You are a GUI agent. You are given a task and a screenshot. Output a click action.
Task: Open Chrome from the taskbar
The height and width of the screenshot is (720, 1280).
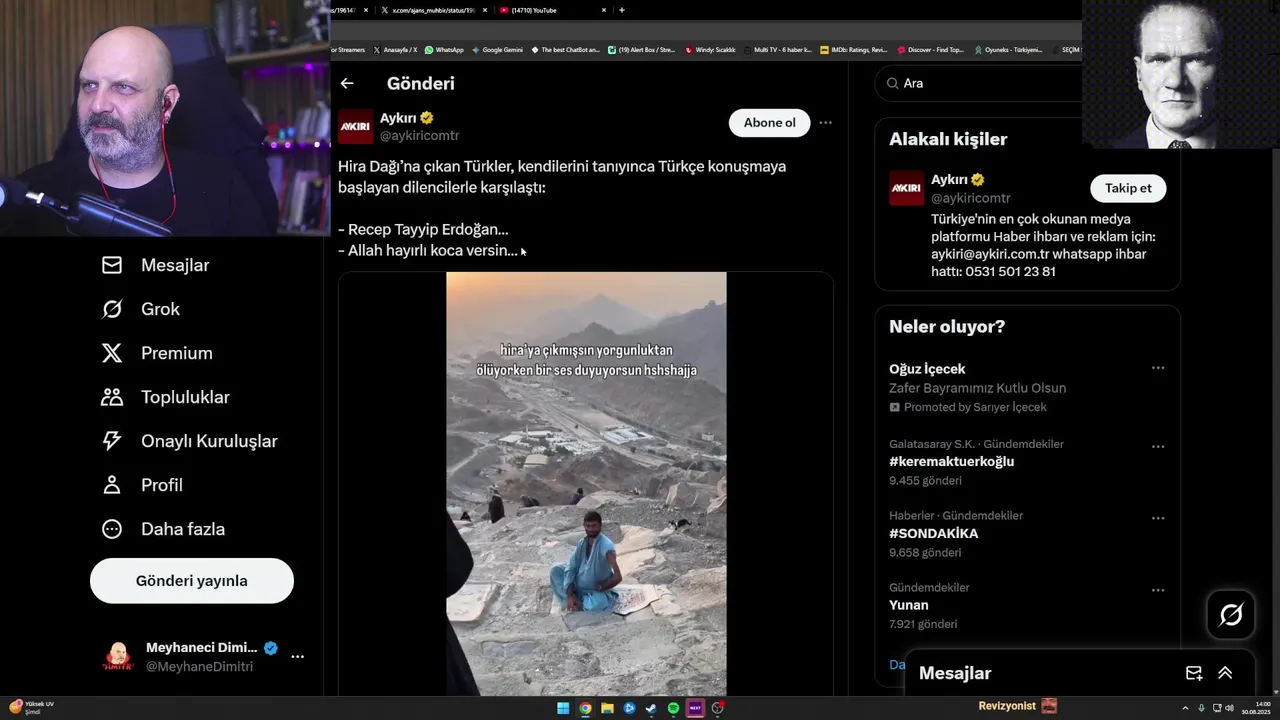585,708
